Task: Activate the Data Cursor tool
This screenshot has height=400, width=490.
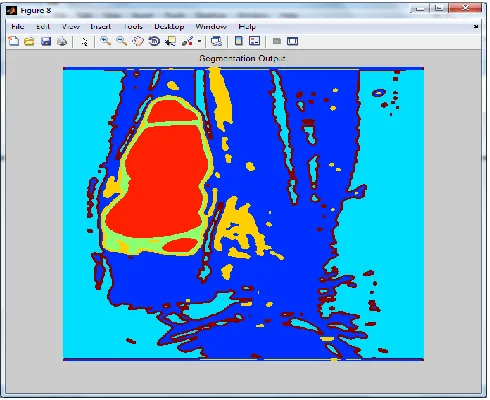Action: (171, 41)
